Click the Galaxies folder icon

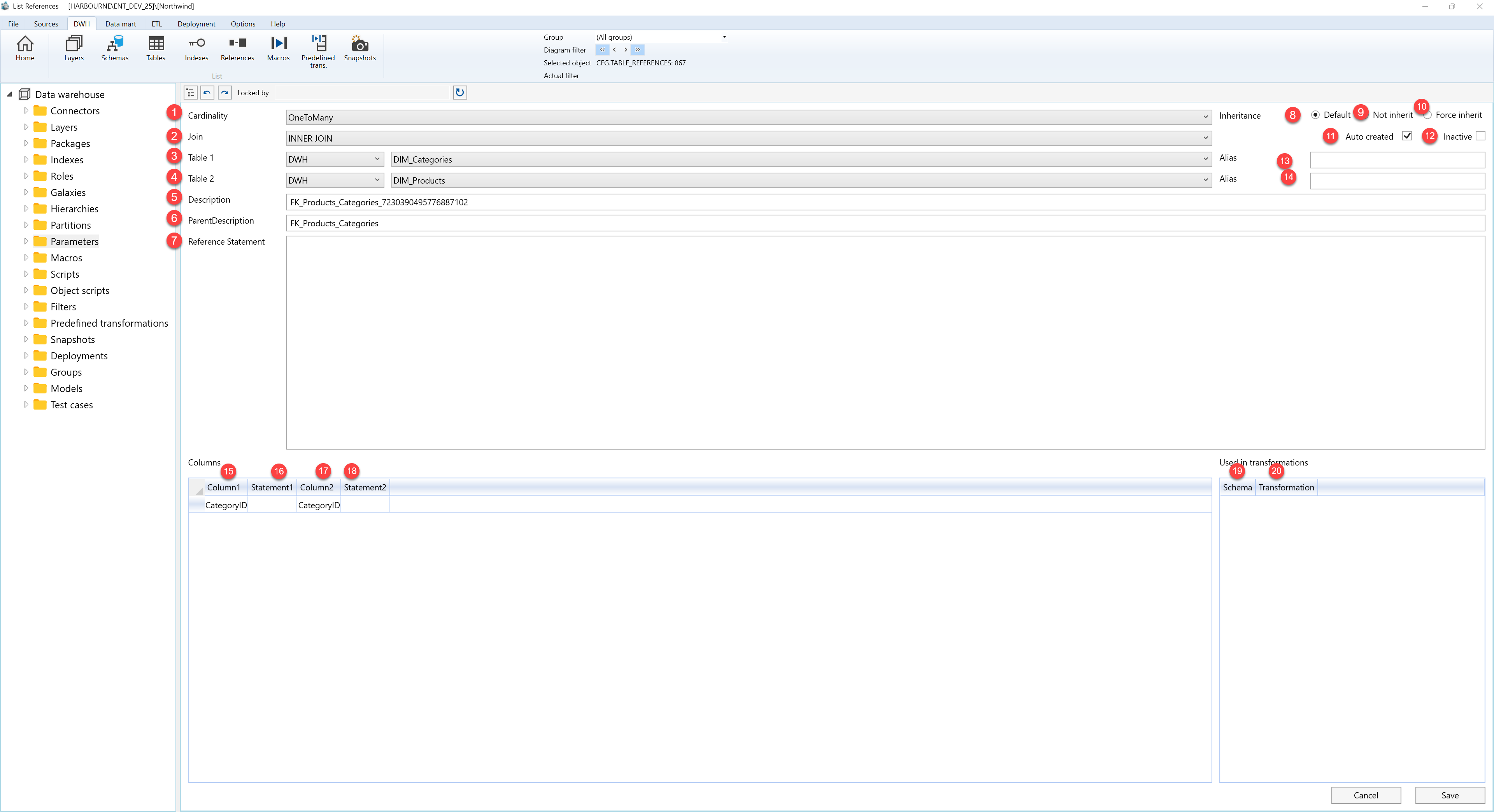point(40,192)
